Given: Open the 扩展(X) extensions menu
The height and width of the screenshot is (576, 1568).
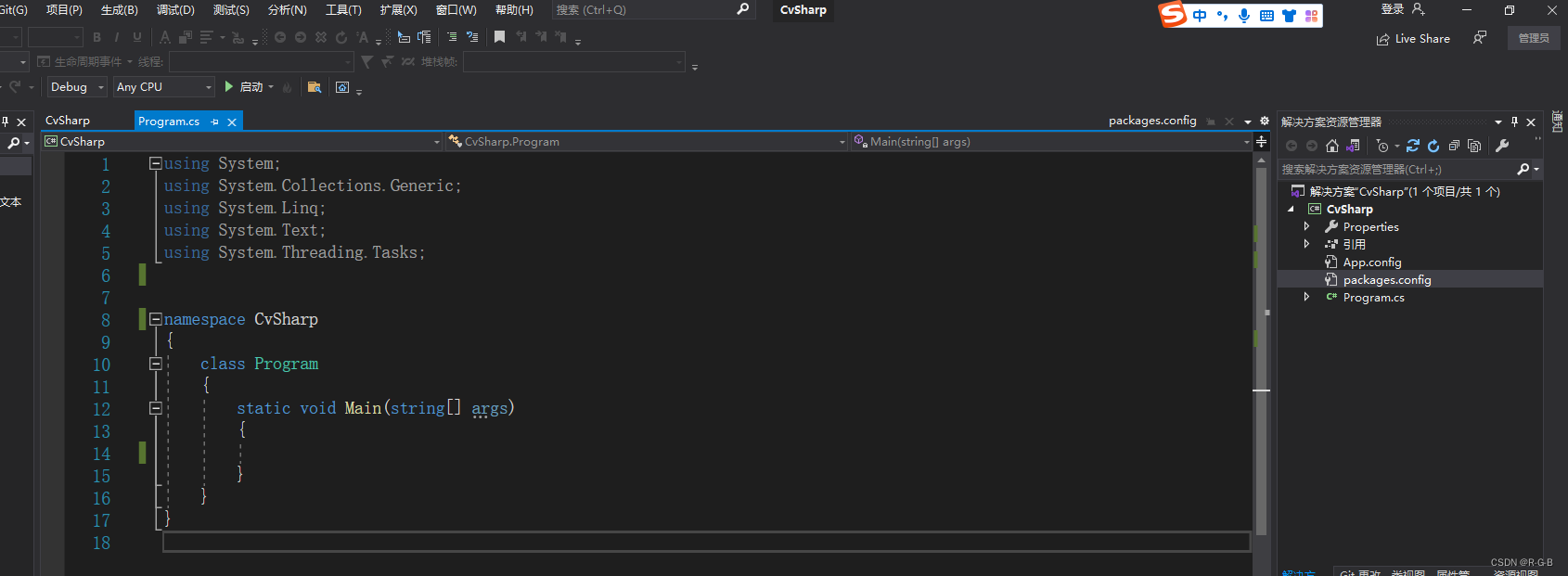Looking at the screenshot, I should click(398, 9).
